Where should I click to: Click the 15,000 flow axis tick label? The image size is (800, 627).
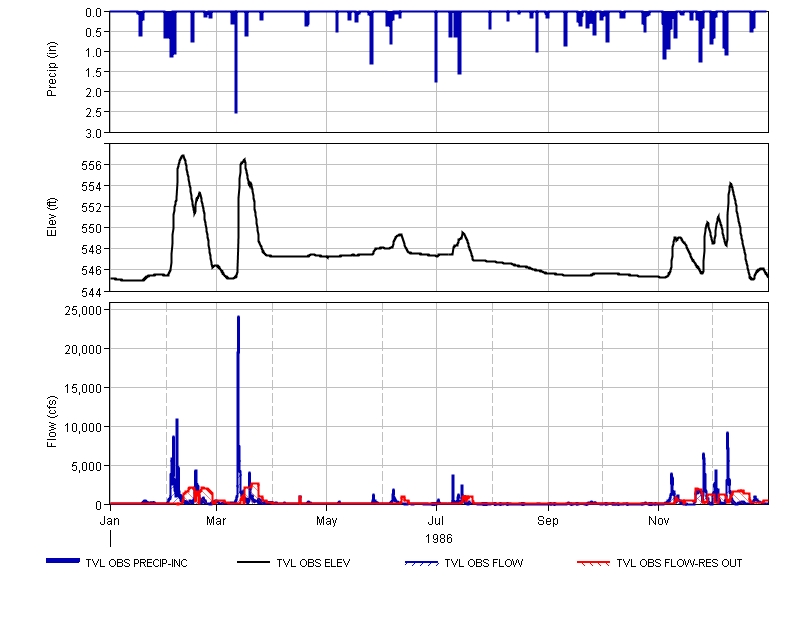[x=83, y=389]
